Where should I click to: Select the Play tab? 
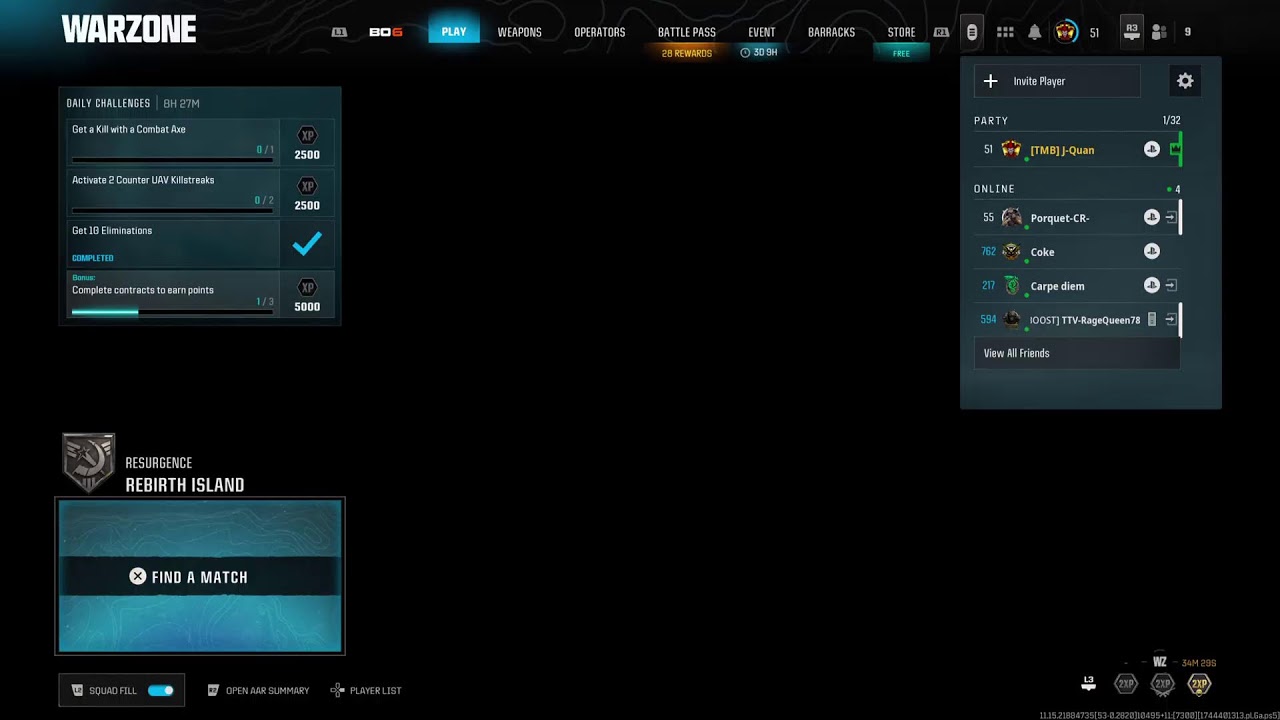(454, 32)
